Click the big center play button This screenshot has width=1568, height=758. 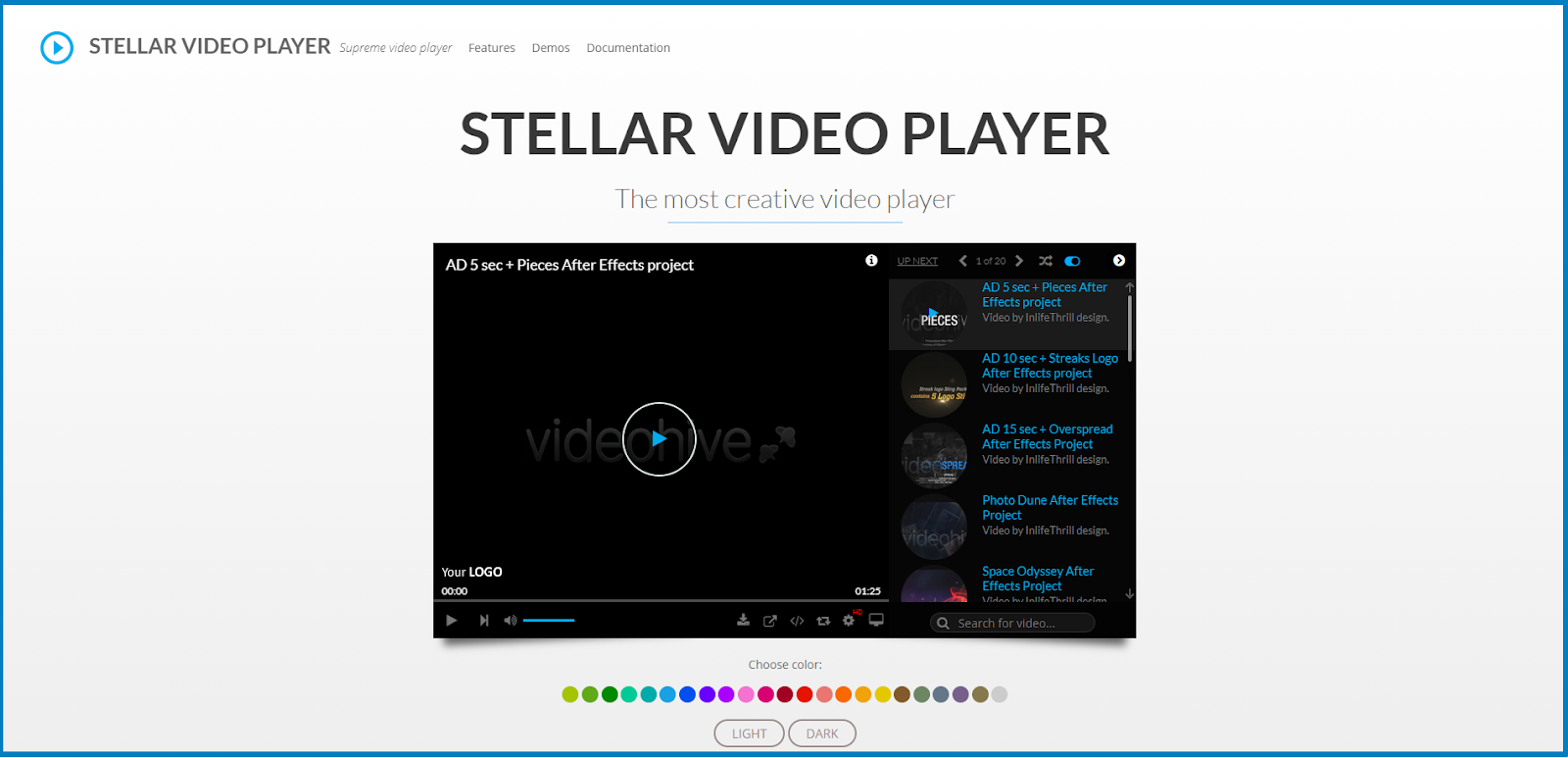[x=660, y=439]
